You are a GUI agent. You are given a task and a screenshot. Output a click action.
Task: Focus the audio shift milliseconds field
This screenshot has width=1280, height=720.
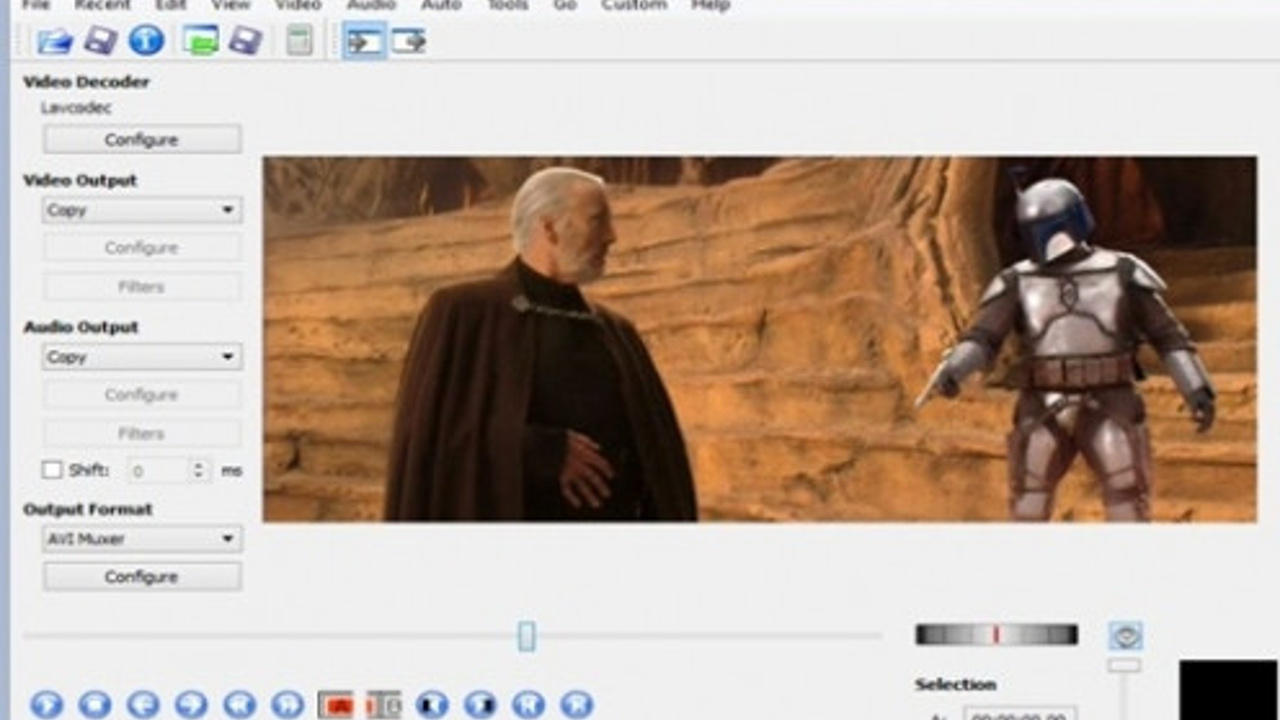(x=158, y=470)
